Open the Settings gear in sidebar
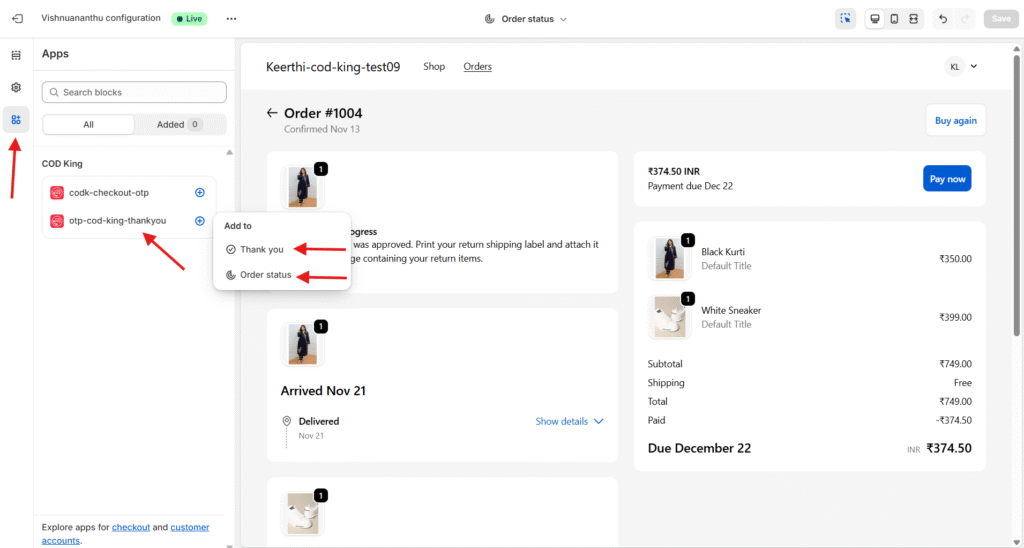The height and width of the screenshot is (548, 1024). [16, 88]
